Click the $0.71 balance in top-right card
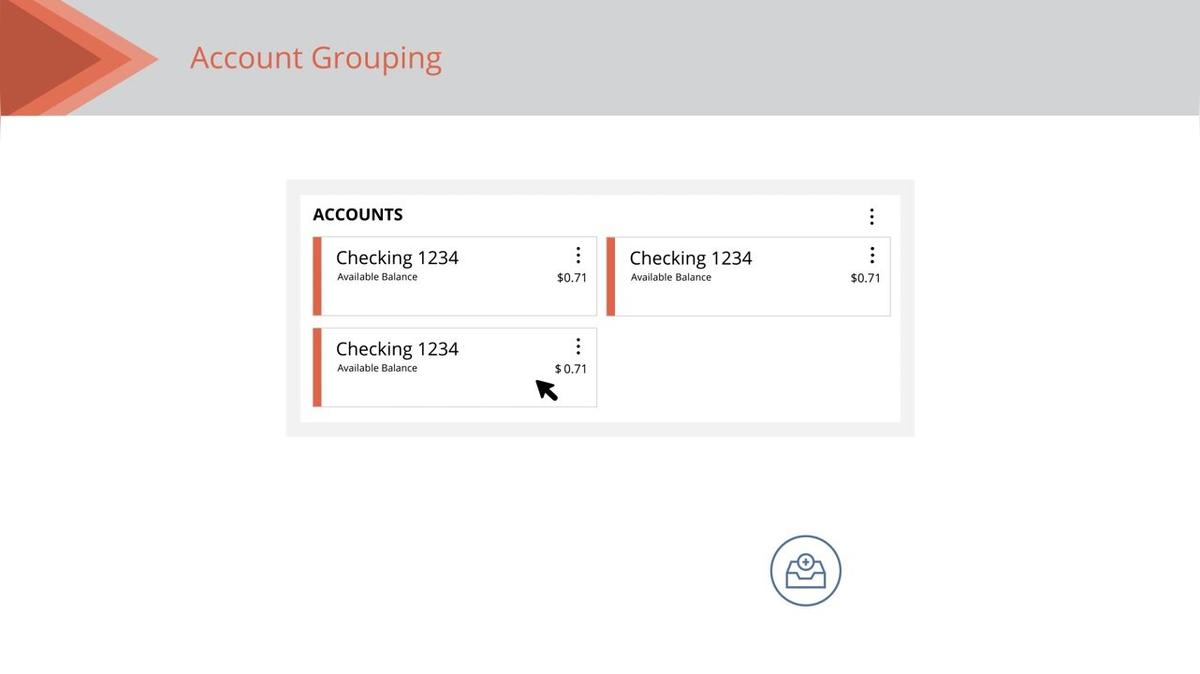Screen dimensions: 1200x674 click(865, 278)
